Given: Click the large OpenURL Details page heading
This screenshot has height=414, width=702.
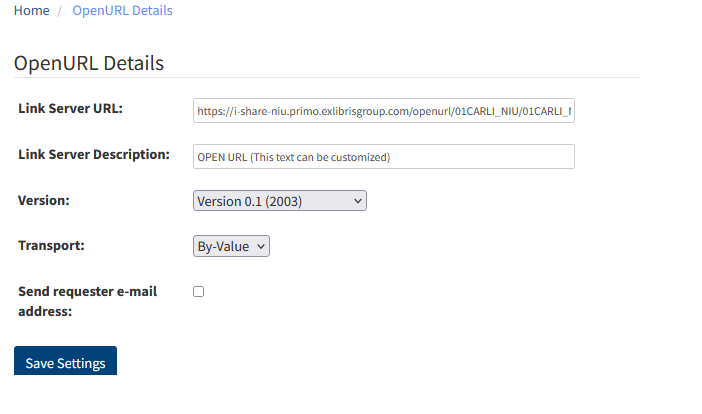Looking at the screenshot, I should point(89,63).
